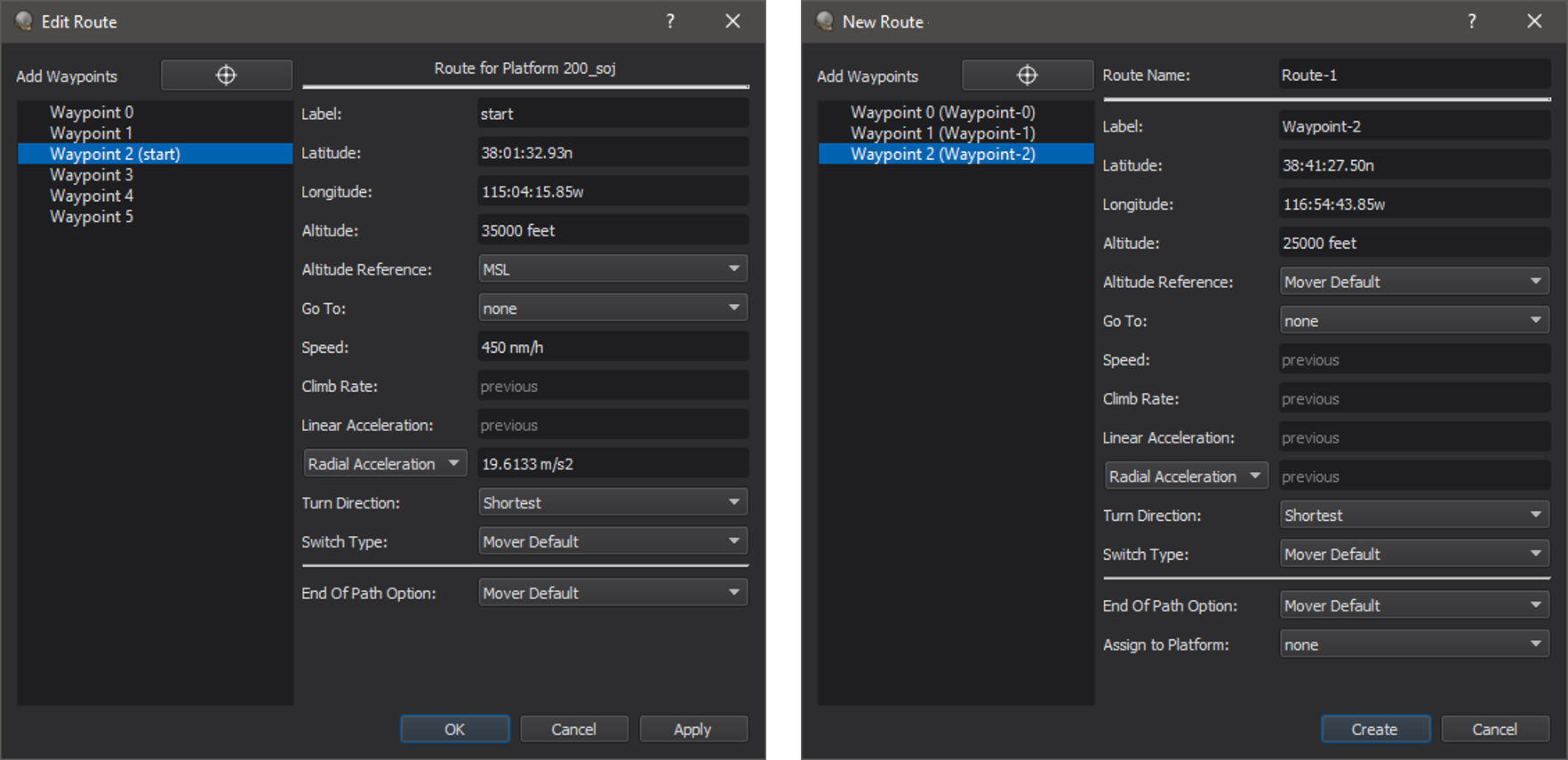Click Route Name field Route-1
Image resolution: width=1568 pixels, height=760 pixels.
[x=1414, y=76]
